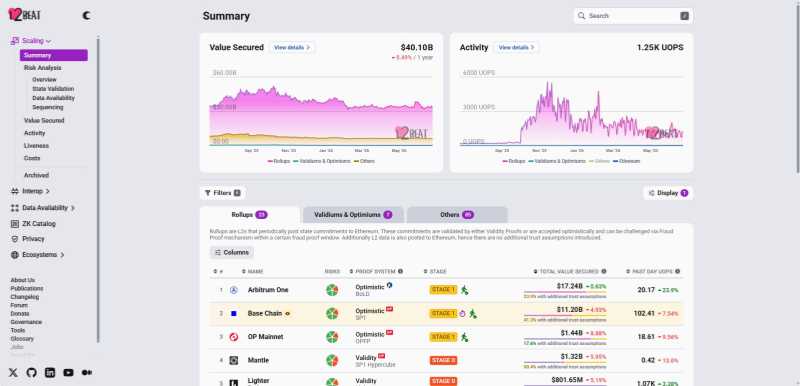This screenshot has height=386, width=800.
Task: Expand the Data Availability chevron
Action: click(x=72, y=208)
